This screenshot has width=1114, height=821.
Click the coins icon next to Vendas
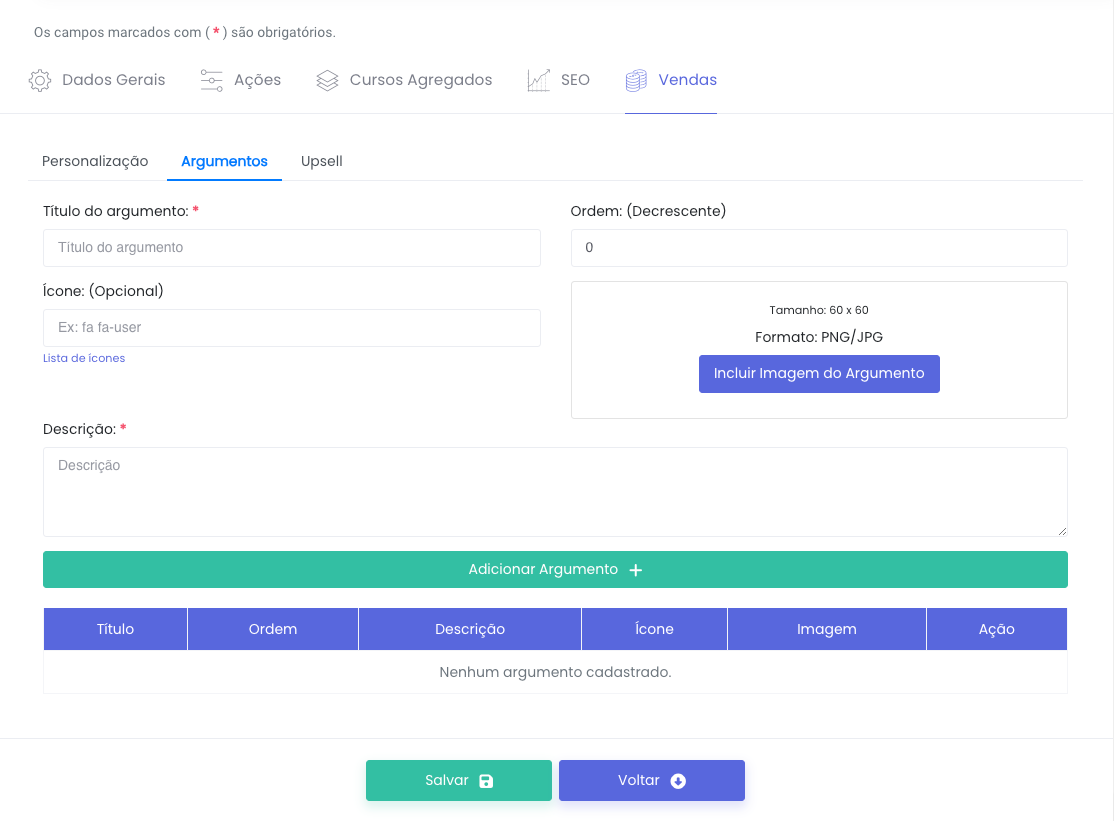pyautogui.click(x=636, y=81)
